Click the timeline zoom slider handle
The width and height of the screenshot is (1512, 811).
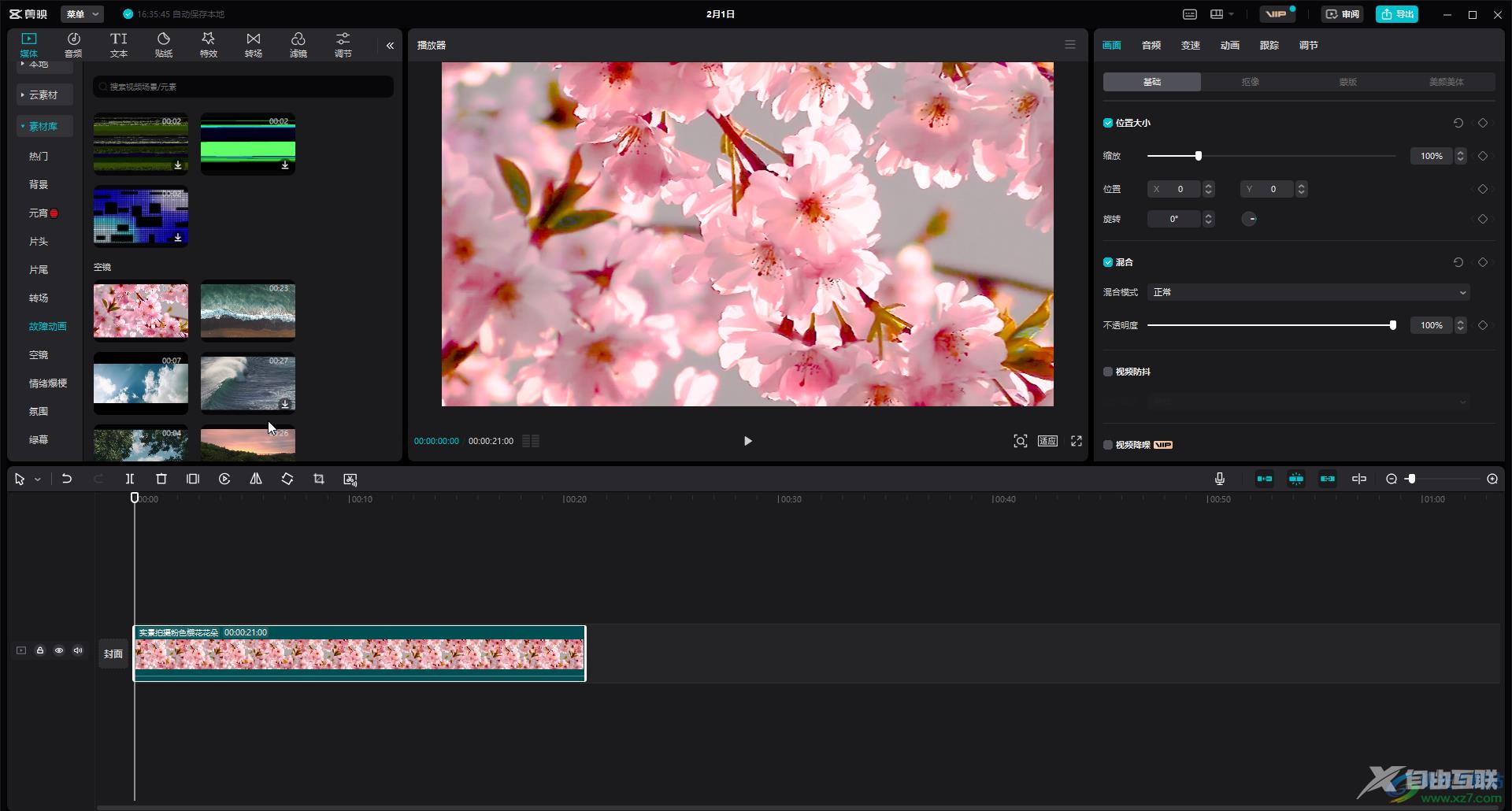click(x=1412, y=479)
